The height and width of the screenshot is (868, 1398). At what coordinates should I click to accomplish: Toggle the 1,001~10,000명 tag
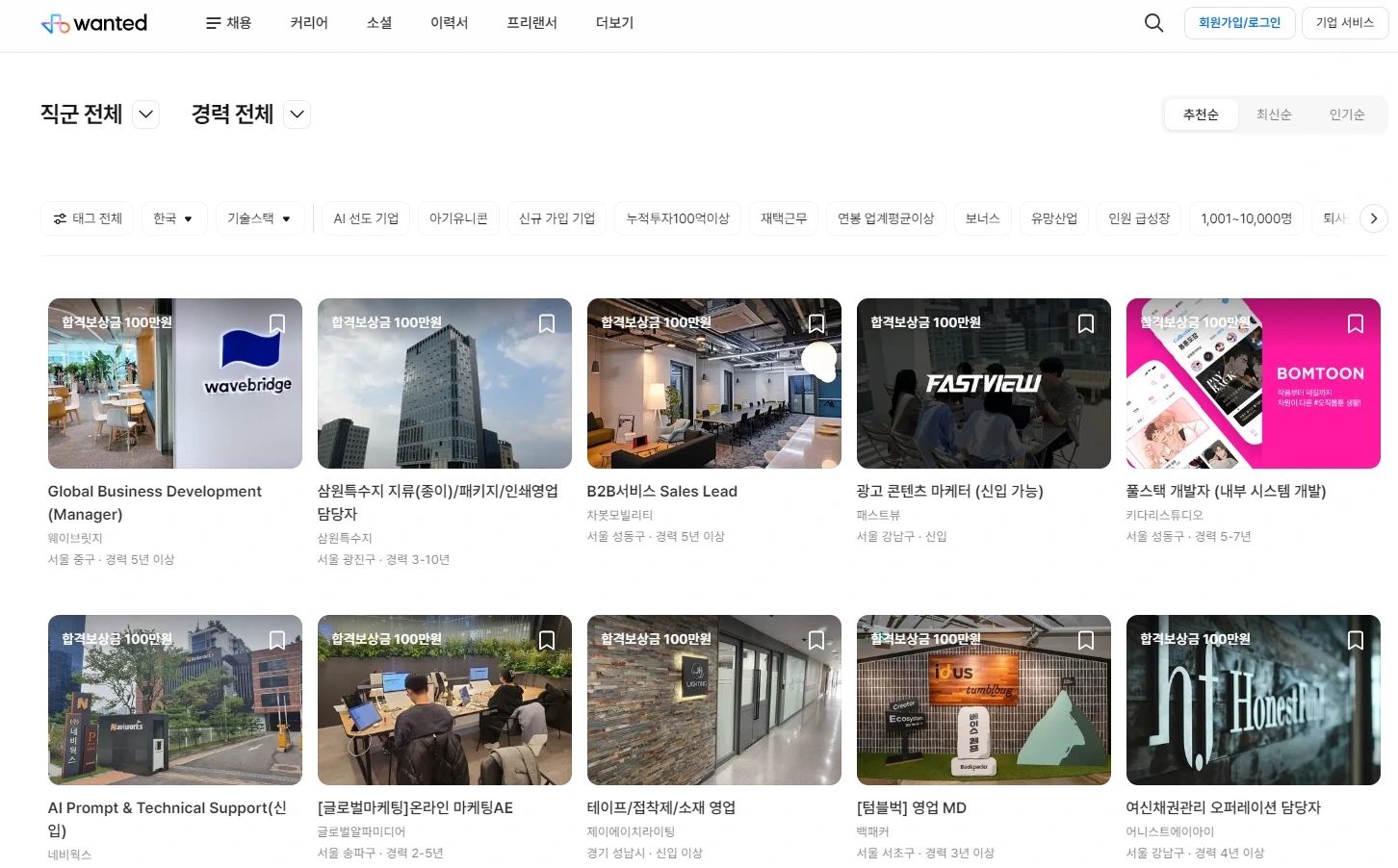tap(1247, 218)
